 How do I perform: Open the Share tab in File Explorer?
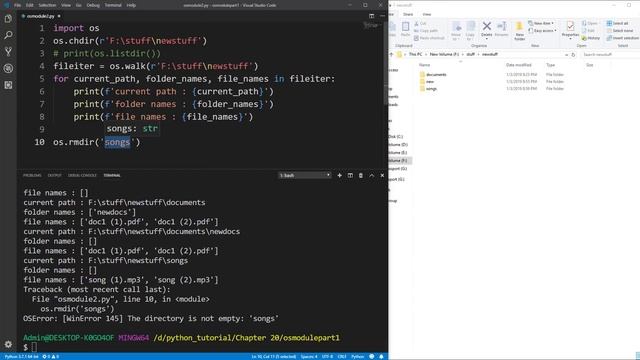[408, 14]
